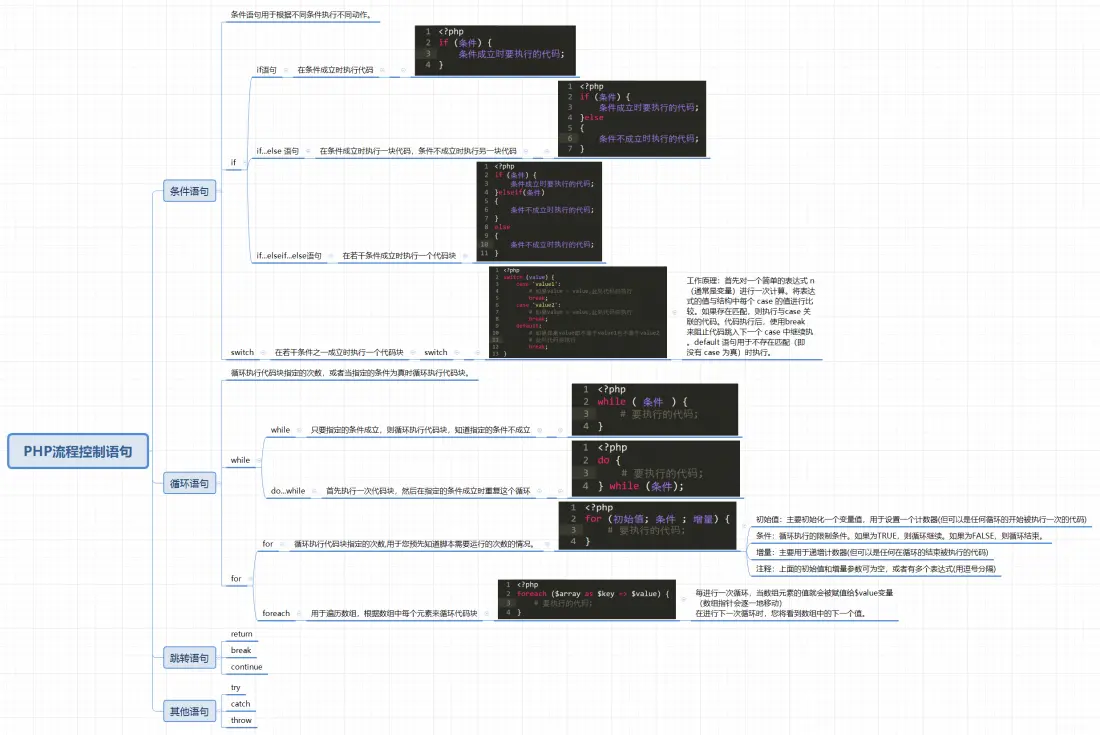Select the return node
Viewport: 1100px width, 735px height.
pyautogui.click(x=241, y=634)
